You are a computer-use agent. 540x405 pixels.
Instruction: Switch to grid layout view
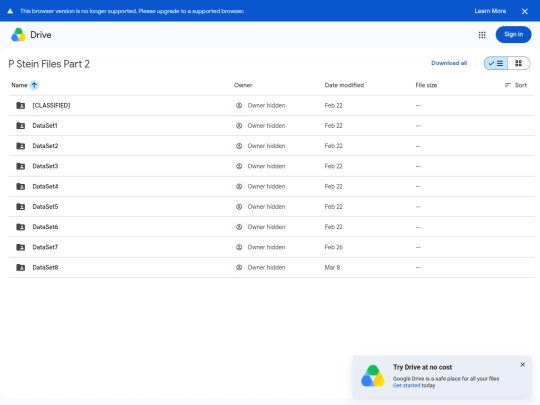pyautogui.click(x=518, y=63)
